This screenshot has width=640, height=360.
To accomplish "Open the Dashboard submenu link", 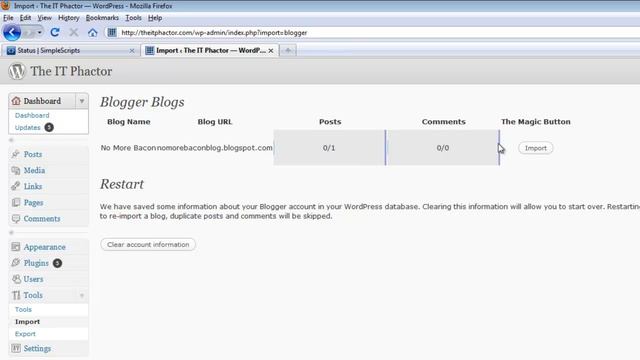I will coord(32,116).
